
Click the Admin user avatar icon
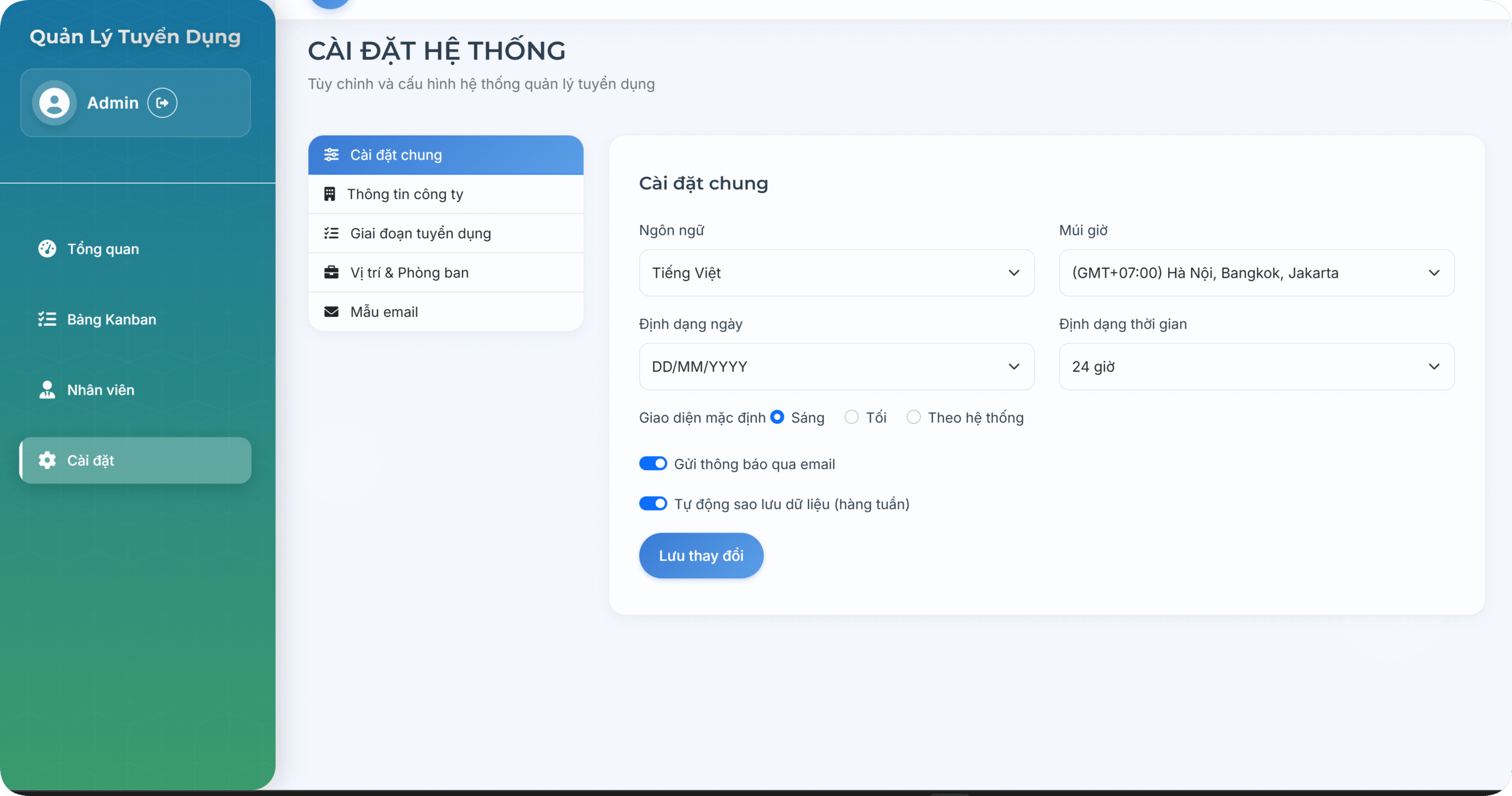[54, 103]
